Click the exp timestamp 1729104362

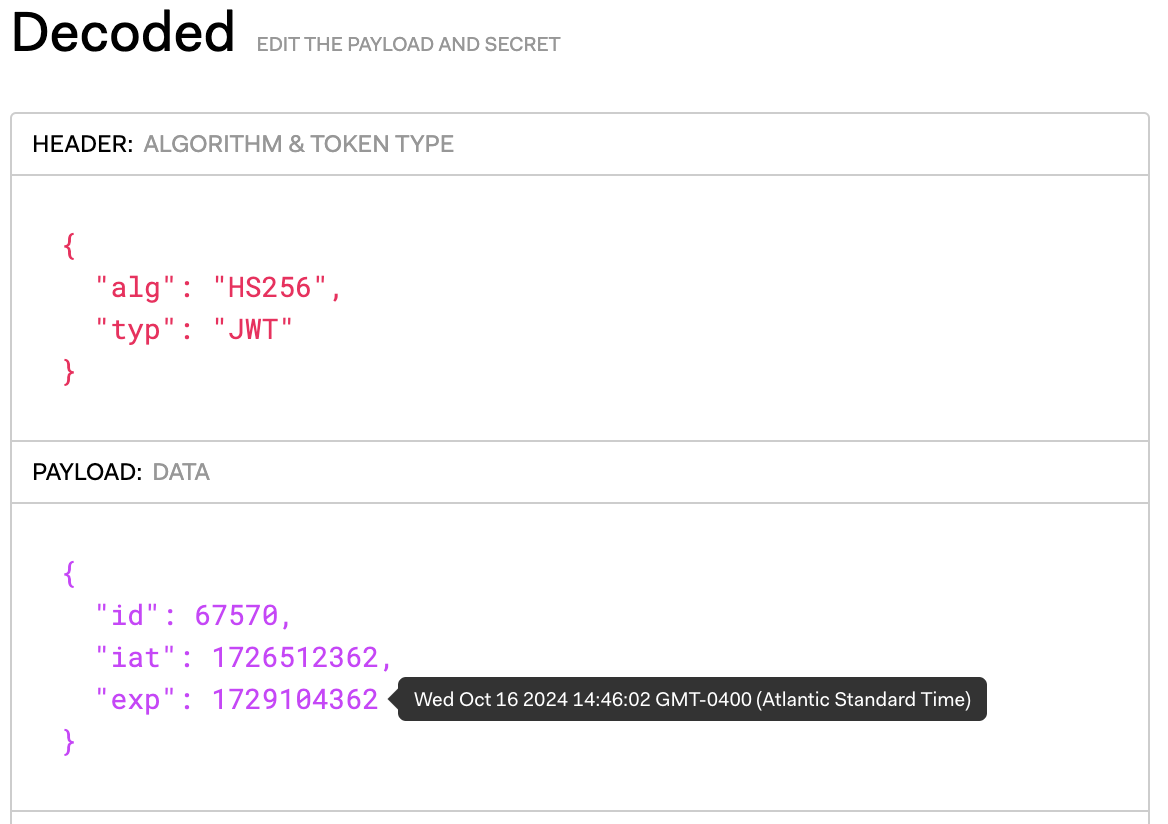point(294,699)
